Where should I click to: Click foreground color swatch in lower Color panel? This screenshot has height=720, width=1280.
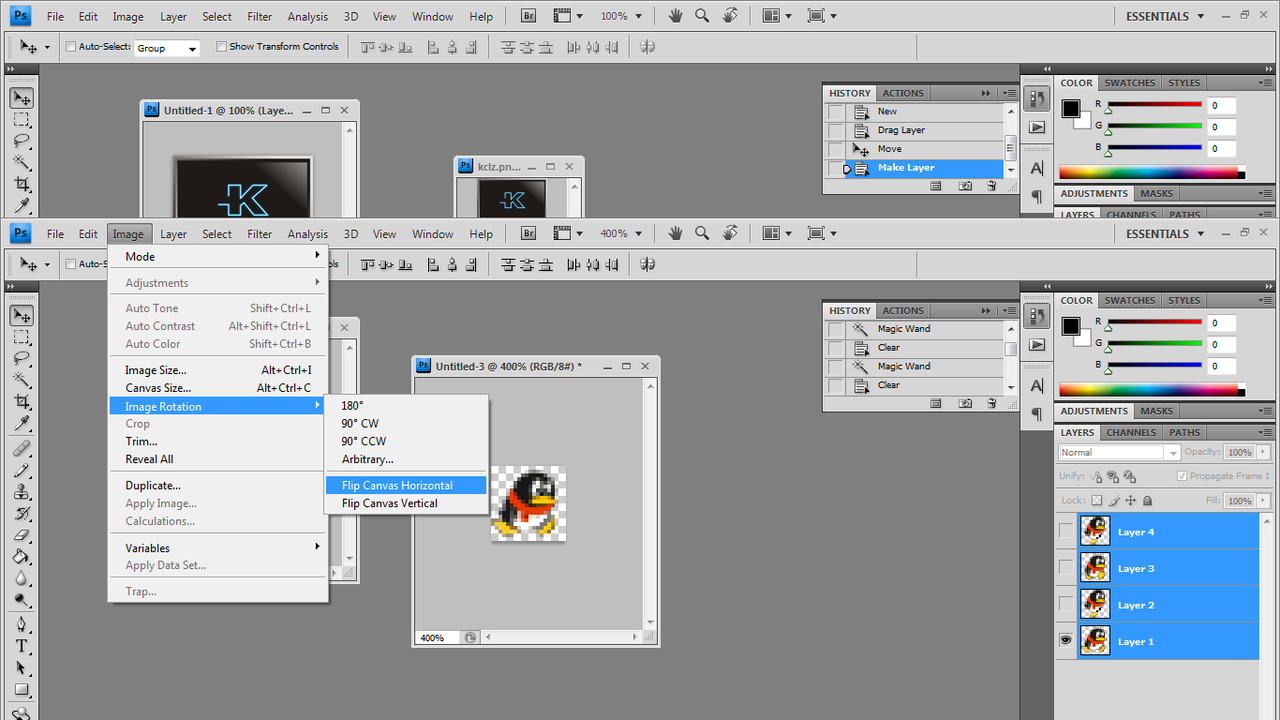(1071, 326)
